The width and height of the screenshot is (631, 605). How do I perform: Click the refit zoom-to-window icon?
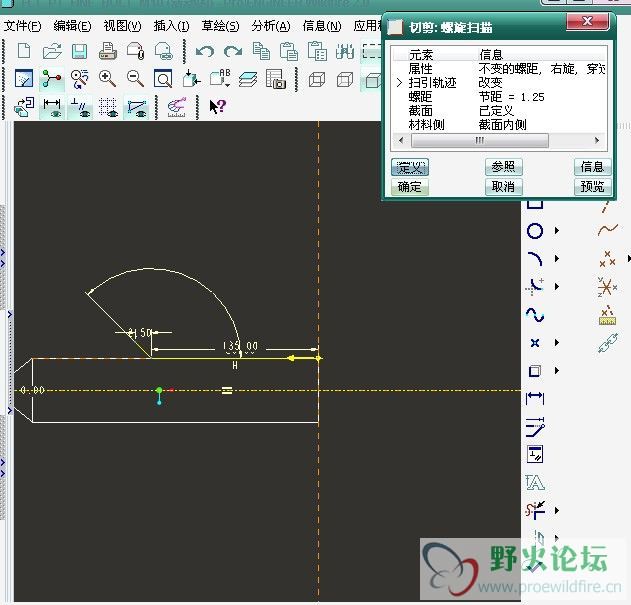click(163, 78)
